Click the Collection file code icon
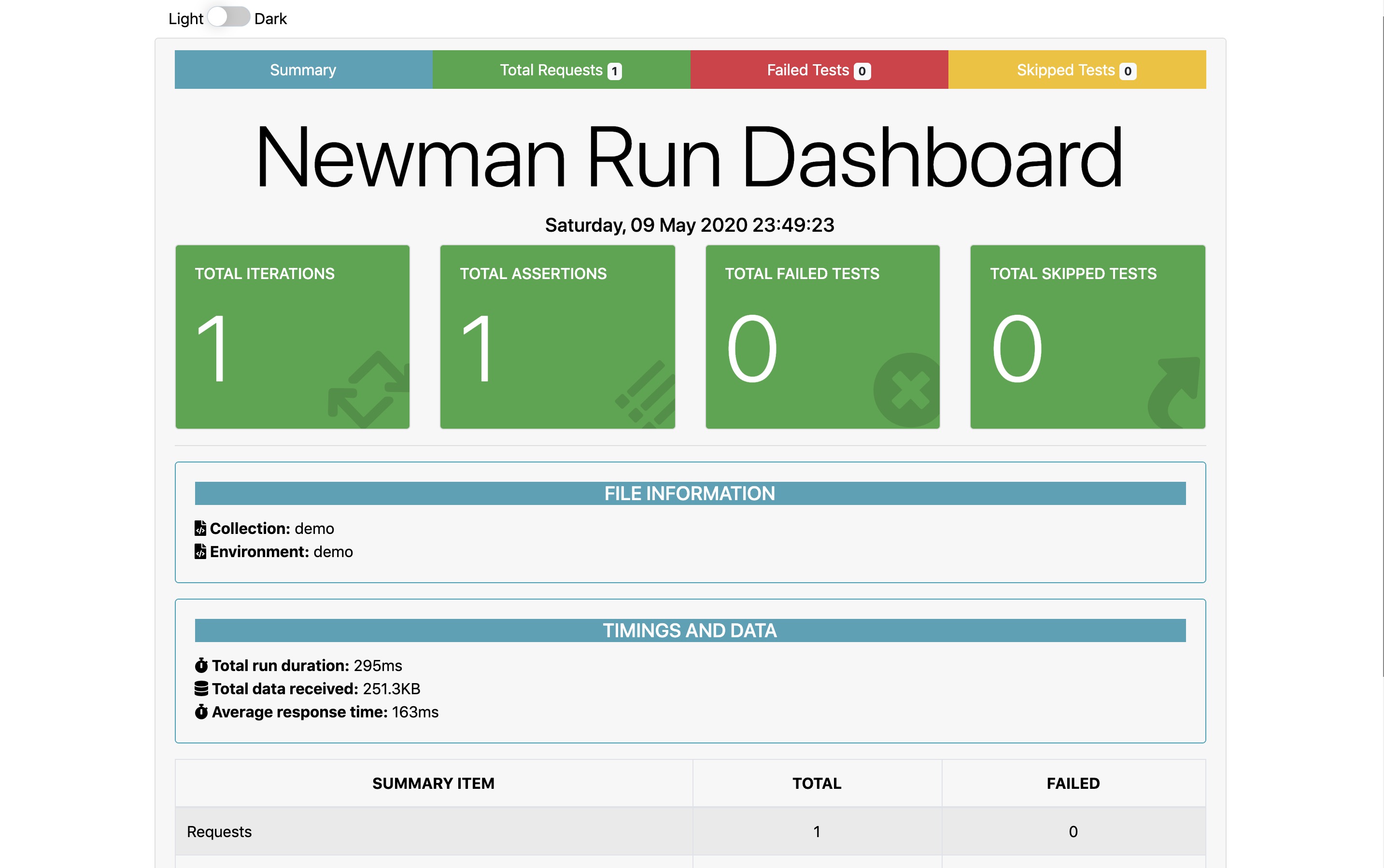 coord(200,528)
